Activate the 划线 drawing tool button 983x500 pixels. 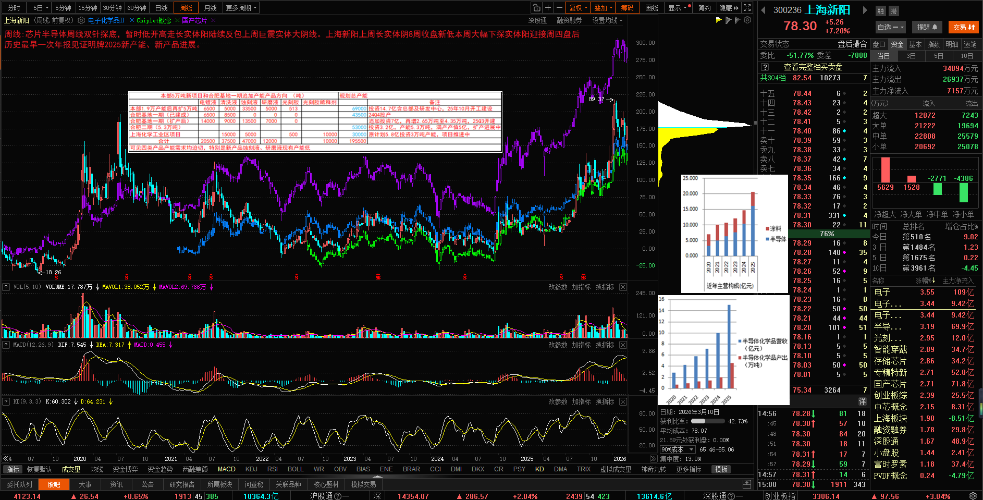[653, 8]
